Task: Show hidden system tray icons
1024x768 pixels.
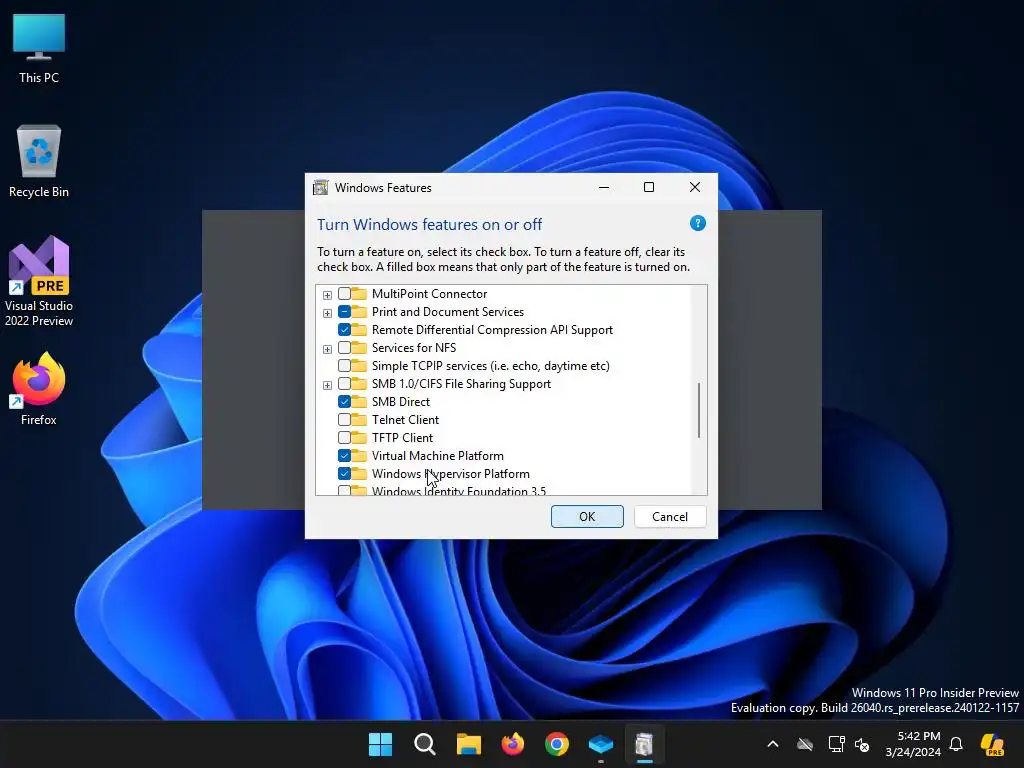Action: click(773, 744)
